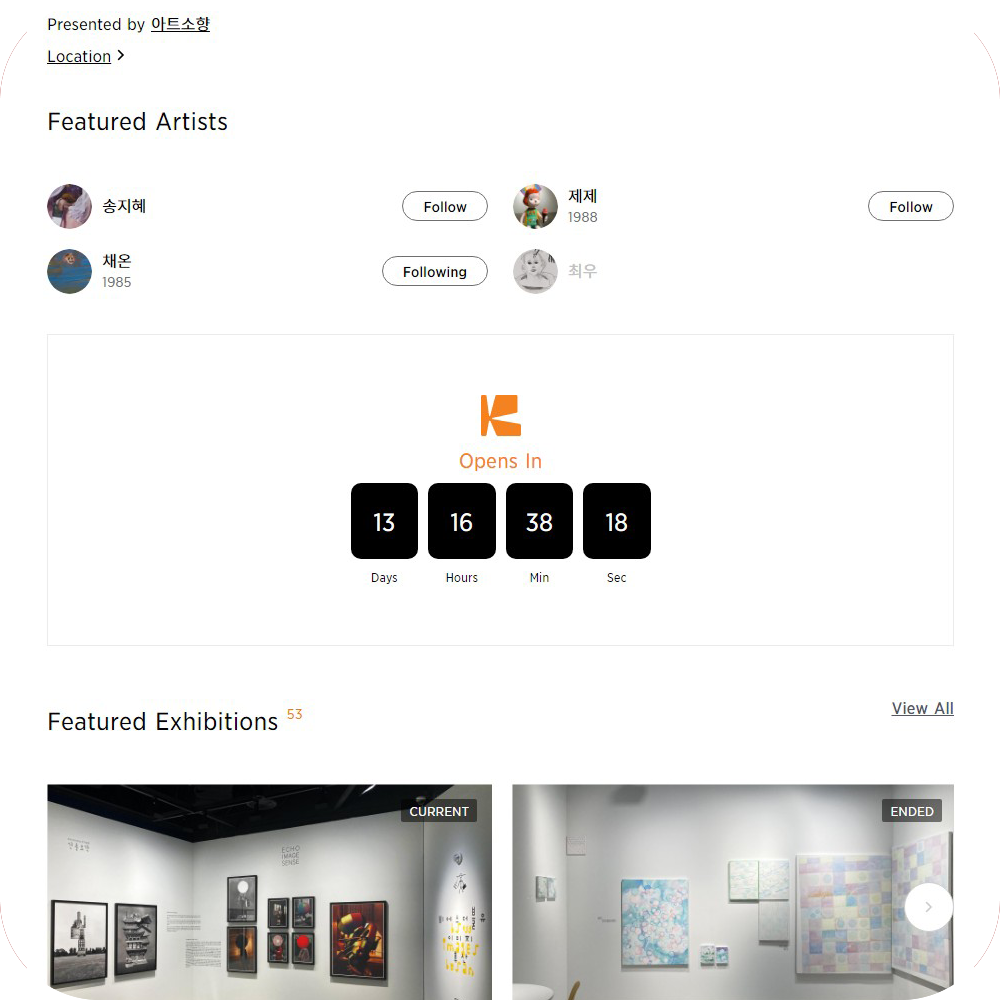Click the orange K logo above the Opens In countdown
The height and width of the screenshot is (1000, 1000).
(x=500, y=415)
